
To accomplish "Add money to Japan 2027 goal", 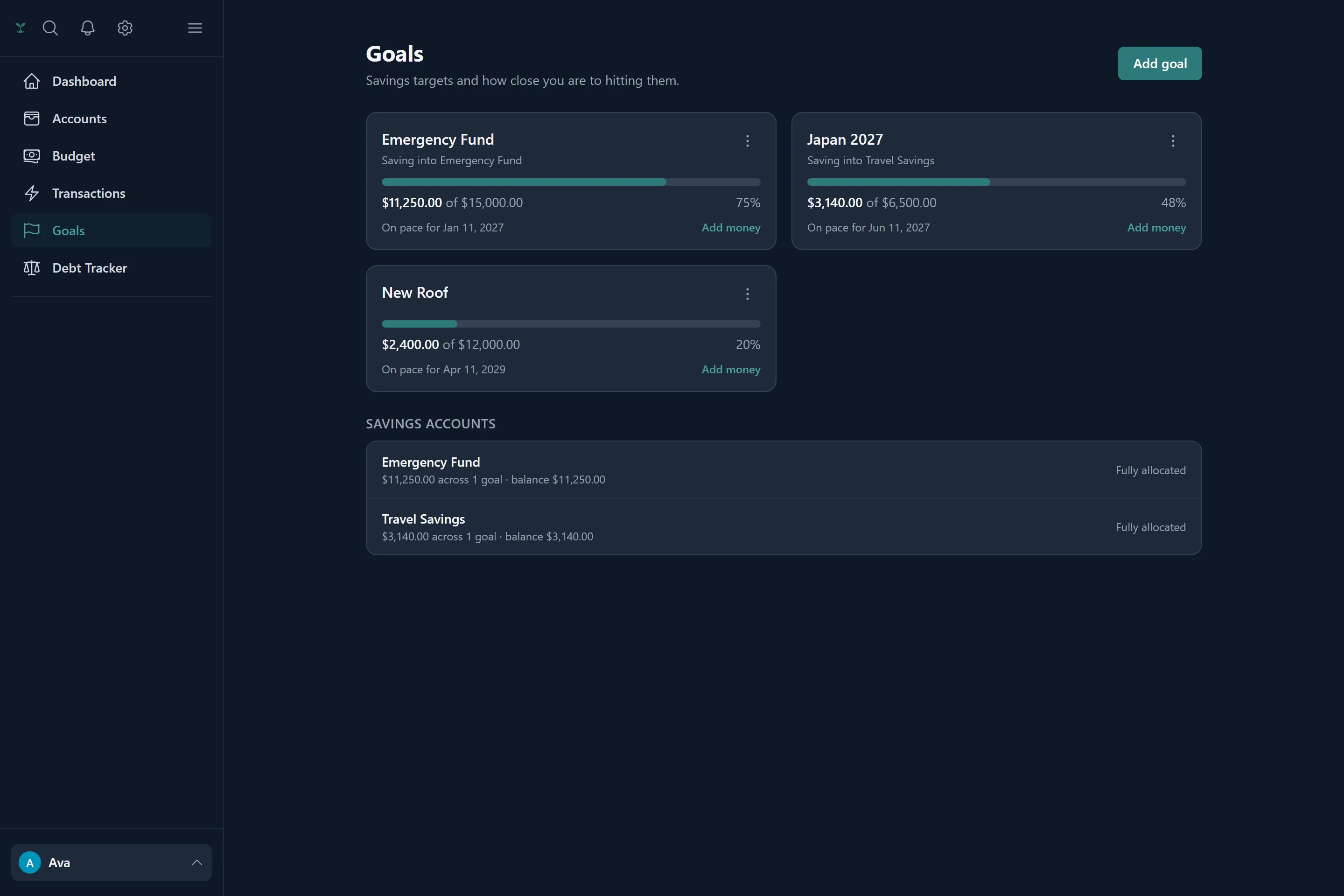I will [x=1156, y=227].
